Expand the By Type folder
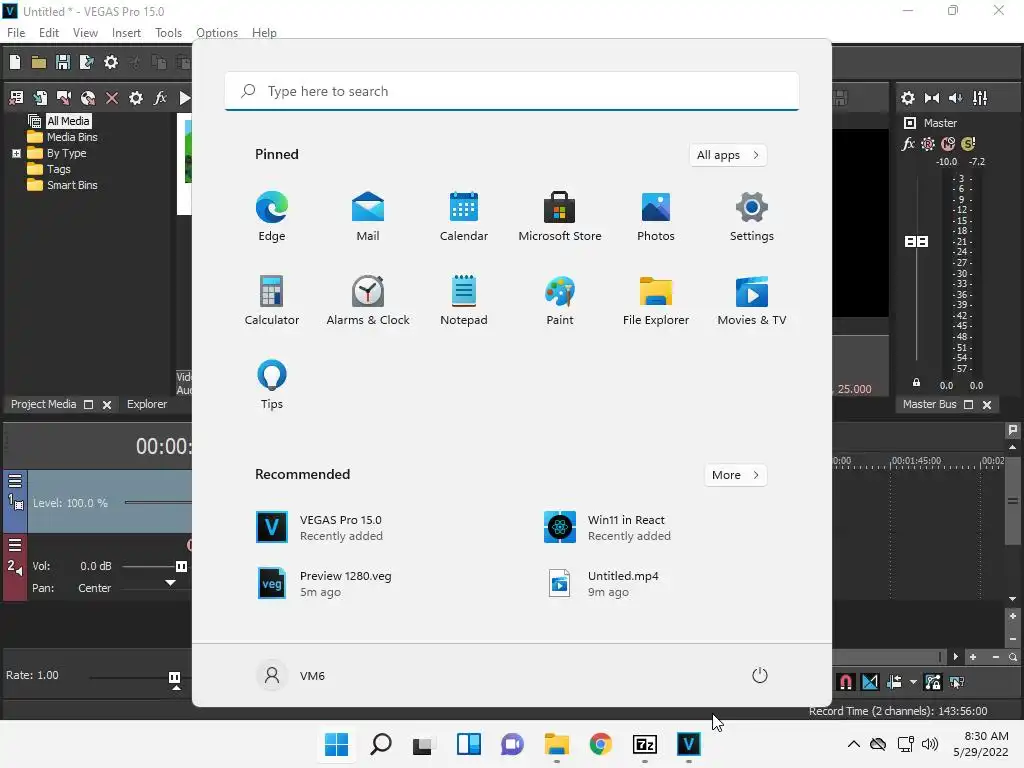The image size is (1024, 768). (16, 153)
